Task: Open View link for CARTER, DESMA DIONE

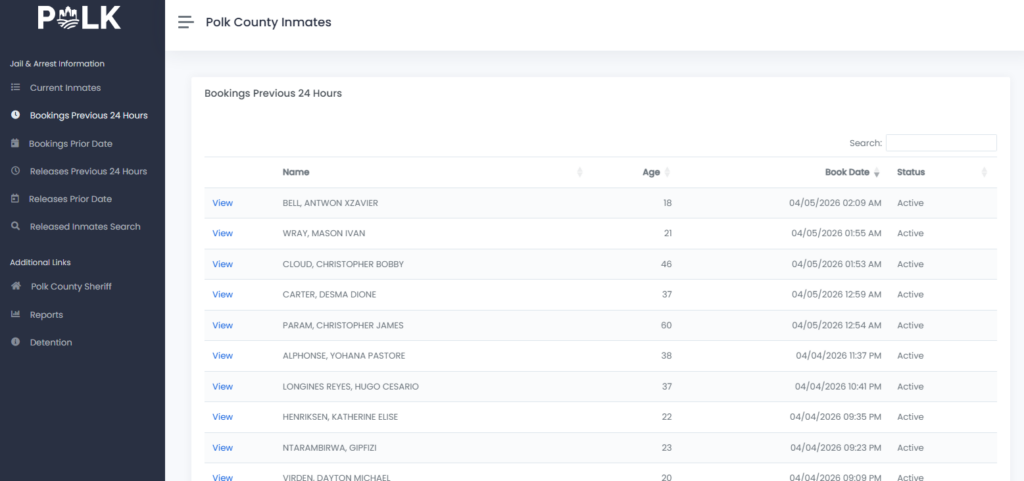Action: [222, 295]
